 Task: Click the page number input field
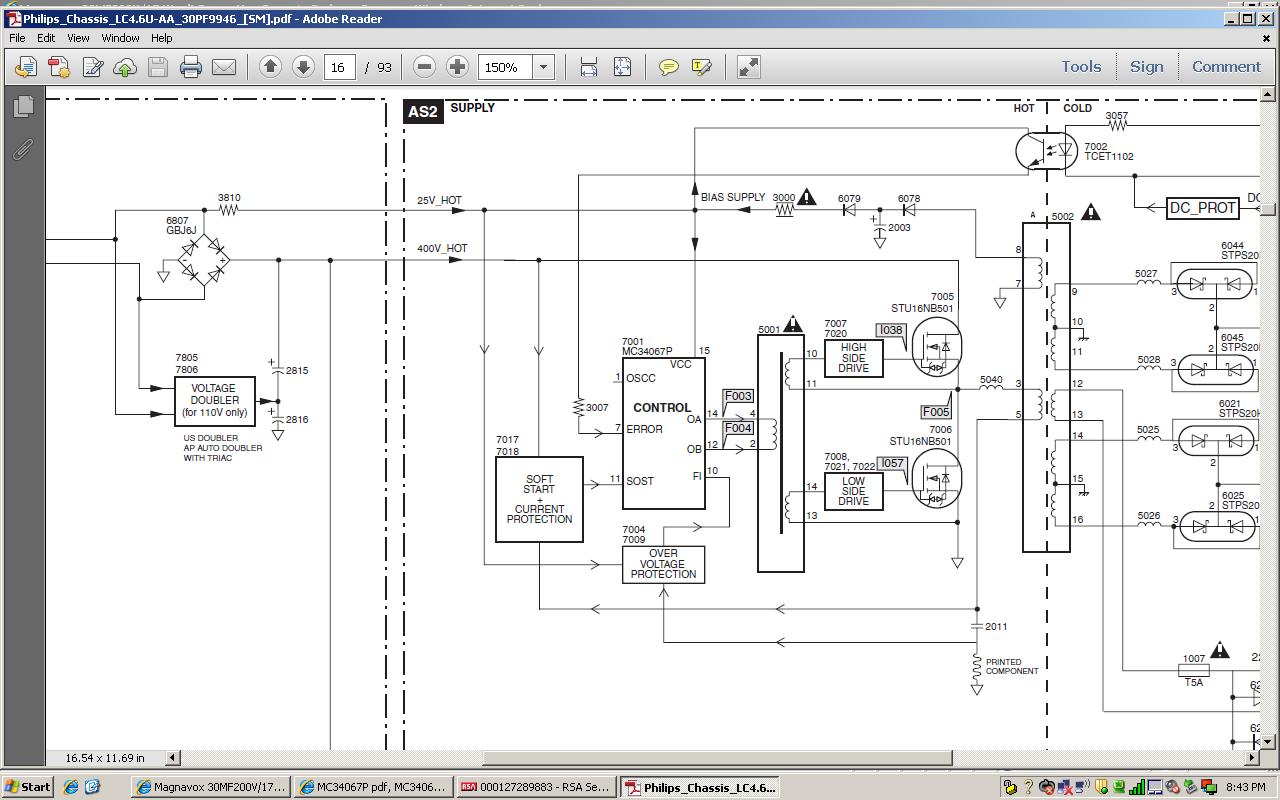[339, 67]
